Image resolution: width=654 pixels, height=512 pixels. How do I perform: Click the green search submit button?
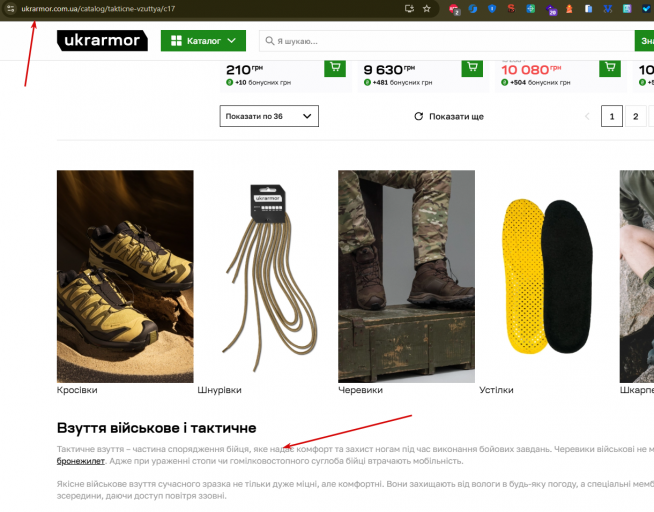644,41
